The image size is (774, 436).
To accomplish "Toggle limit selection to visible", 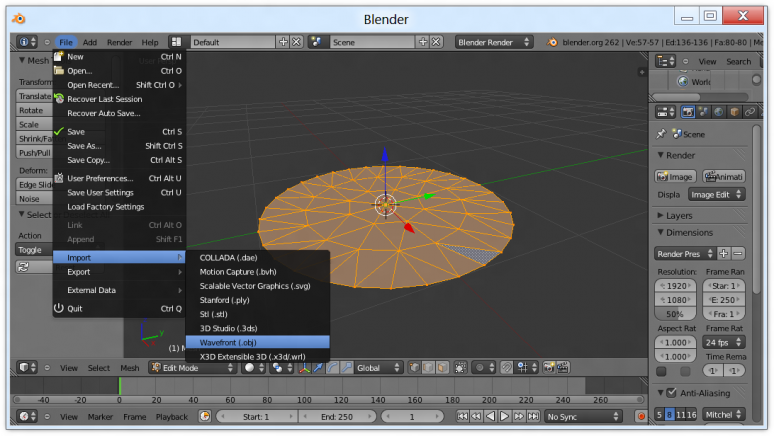I will 460,367.
